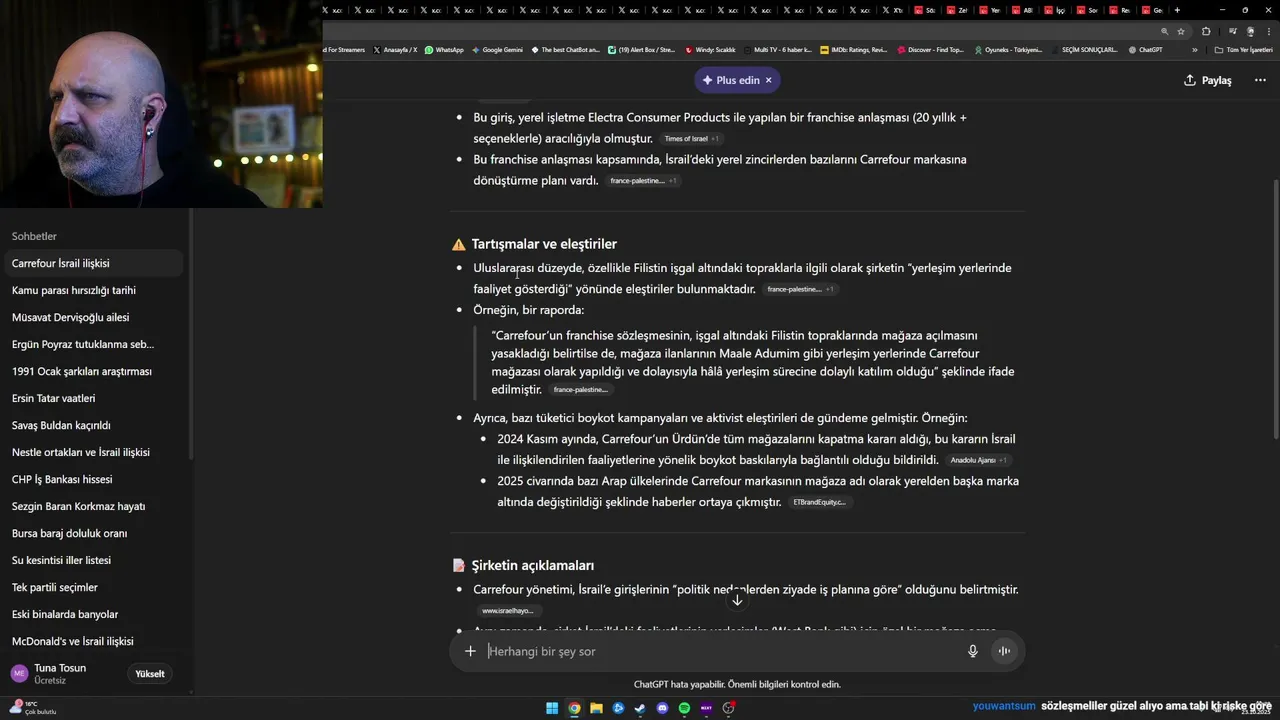The image size is (1280, 720).
Task: Click the microphone dictation icon
Action: pos(973,651)
